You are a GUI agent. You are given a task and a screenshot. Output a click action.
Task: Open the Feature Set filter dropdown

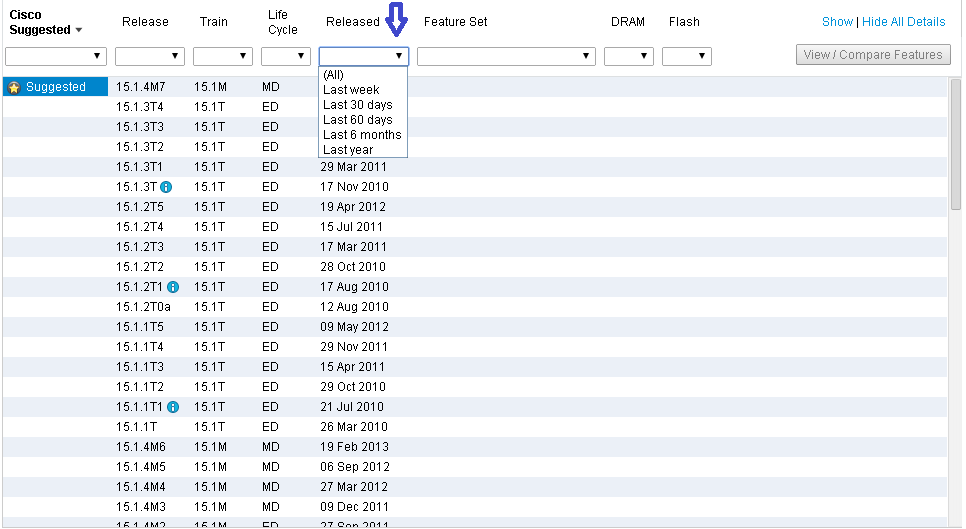coord(506,56)
